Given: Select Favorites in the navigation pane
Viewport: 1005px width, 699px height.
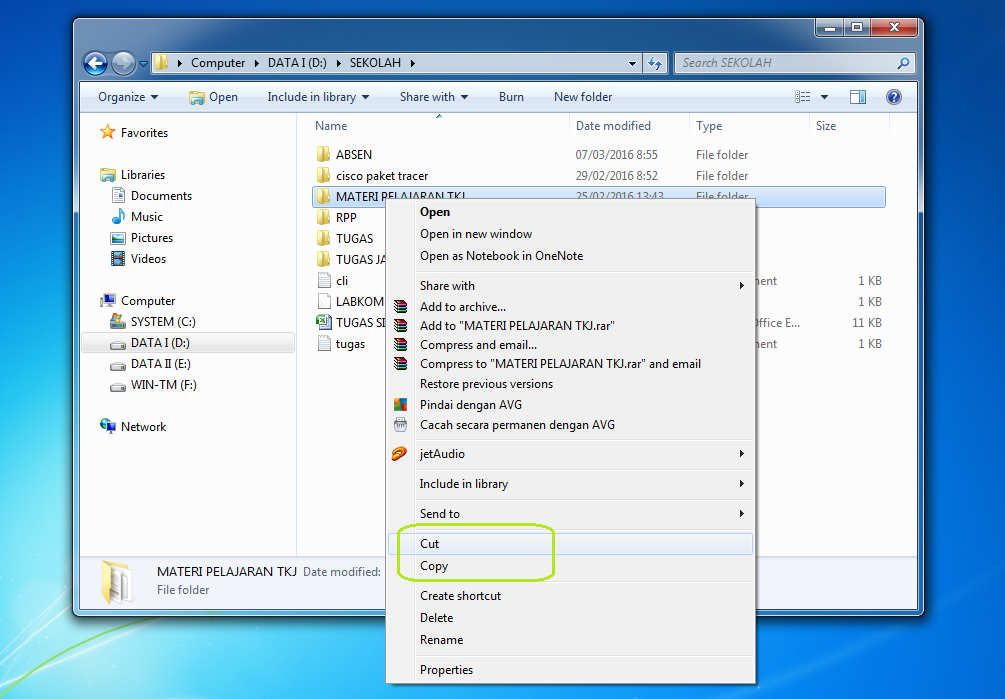Looking at the screenshot, I should tap(135, 133).
